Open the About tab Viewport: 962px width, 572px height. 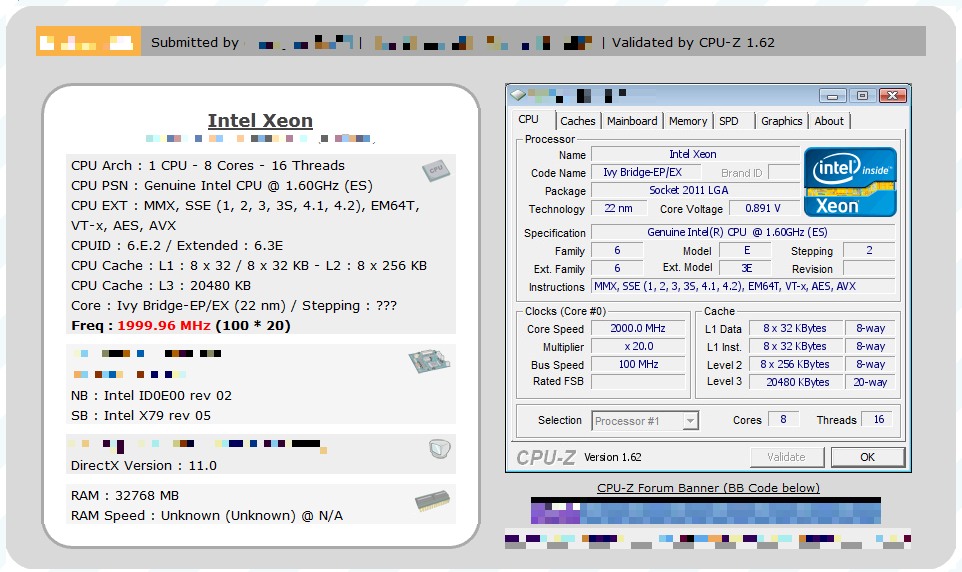pyautogui.click(x=829, y=121)
